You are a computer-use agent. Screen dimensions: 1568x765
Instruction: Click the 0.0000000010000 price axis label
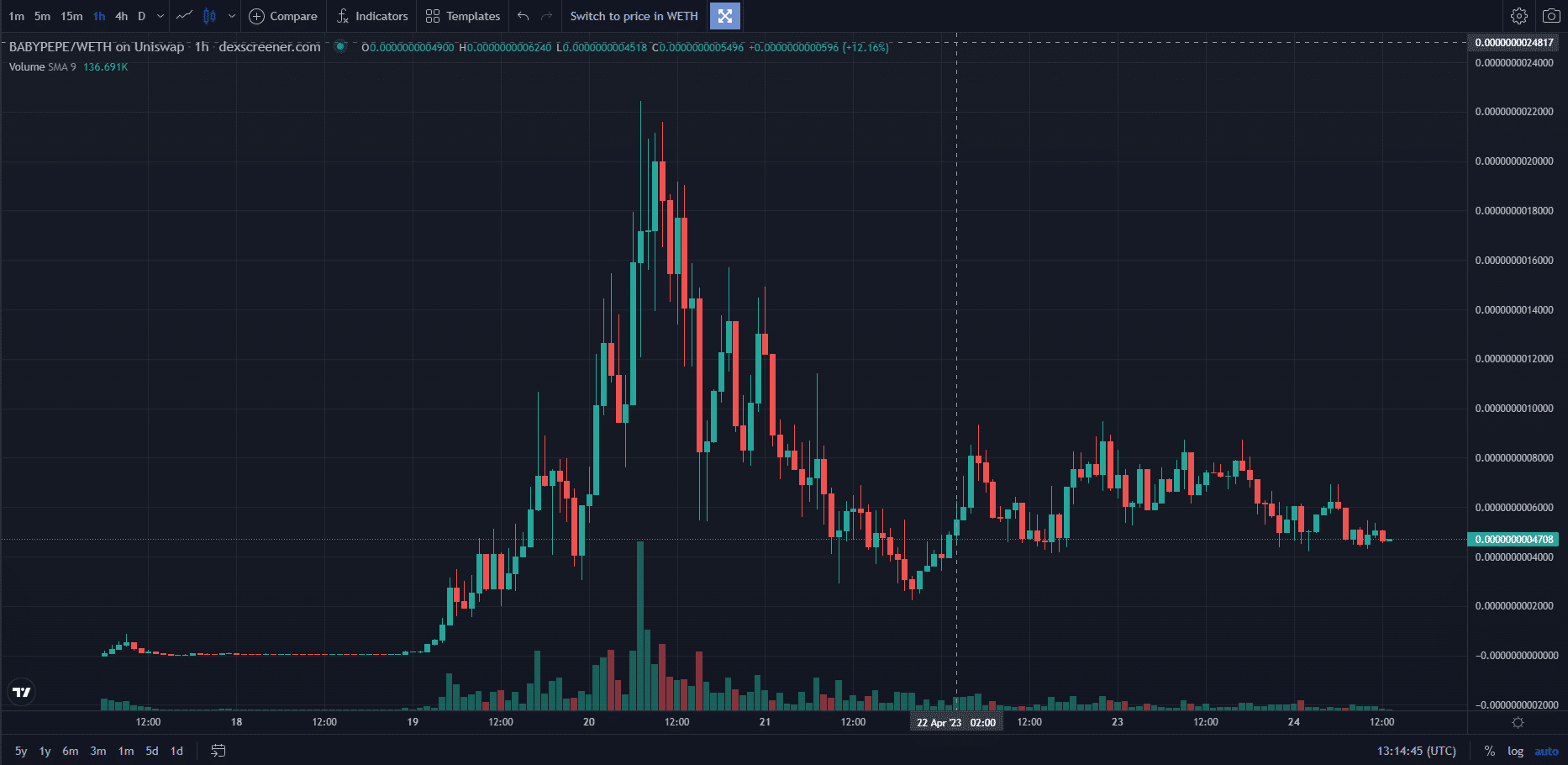pos(1514,409)
